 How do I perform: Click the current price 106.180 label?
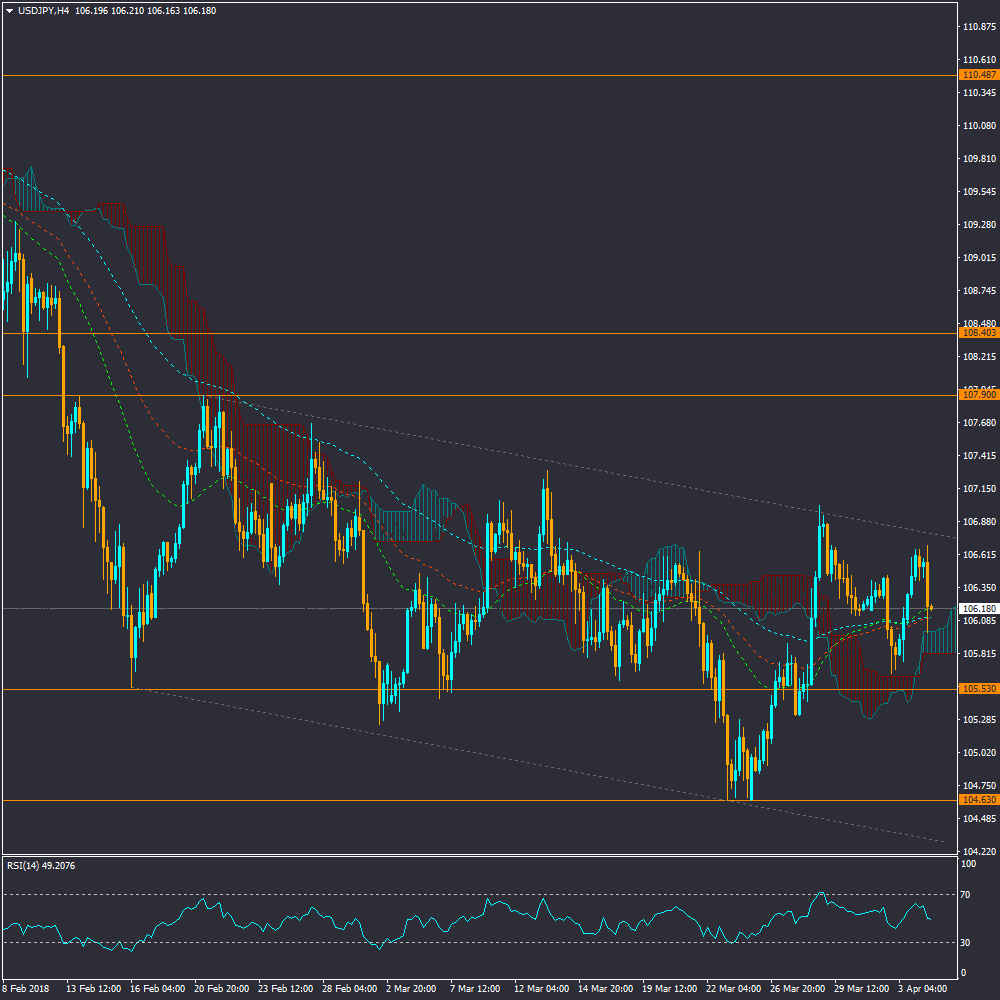click(x=977, y=608)
